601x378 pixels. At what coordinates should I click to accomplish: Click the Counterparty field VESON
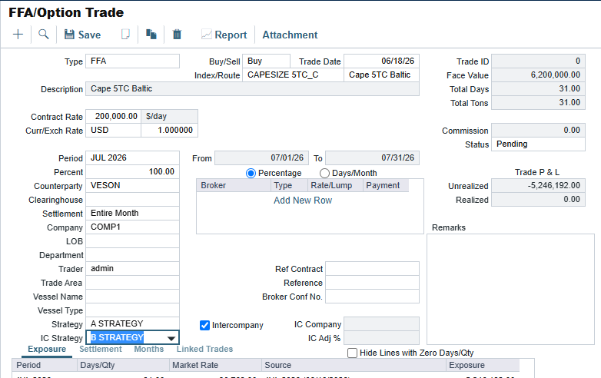pos(132,186)
